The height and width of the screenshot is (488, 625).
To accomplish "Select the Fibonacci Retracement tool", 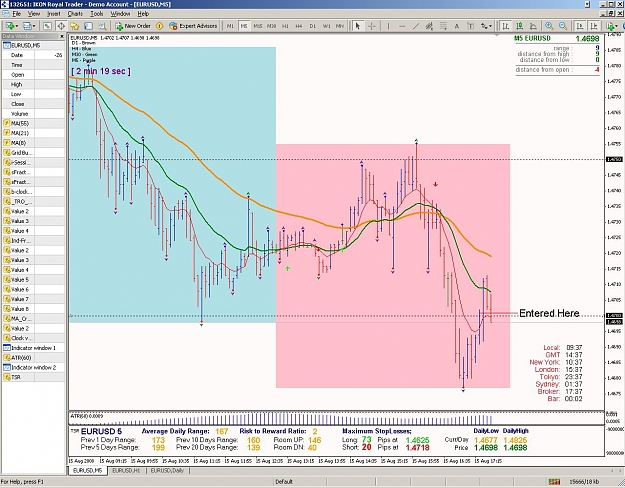I will pos(443,26).
